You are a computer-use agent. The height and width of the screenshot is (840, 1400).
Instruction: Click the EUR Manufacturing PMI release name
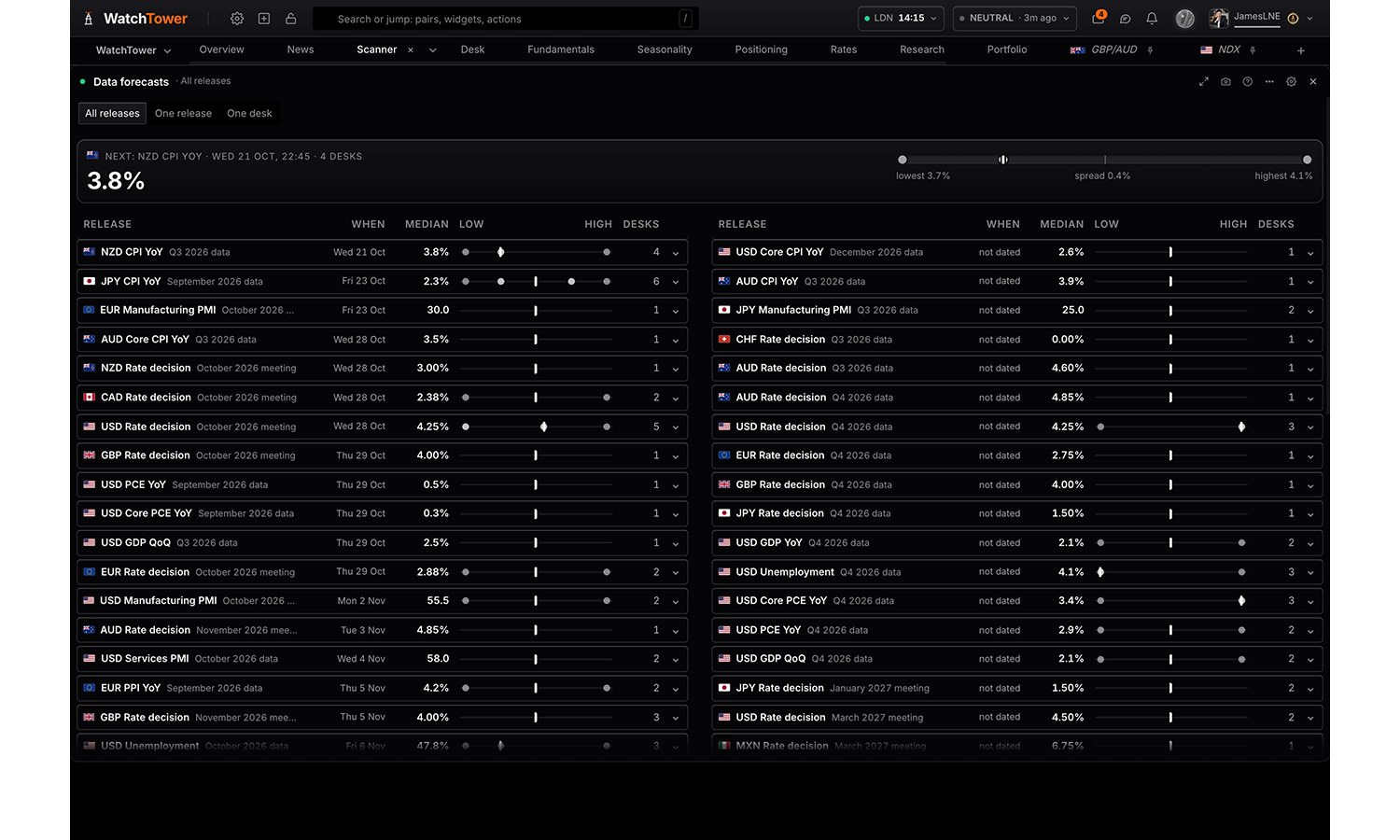(x=158, y=310)
